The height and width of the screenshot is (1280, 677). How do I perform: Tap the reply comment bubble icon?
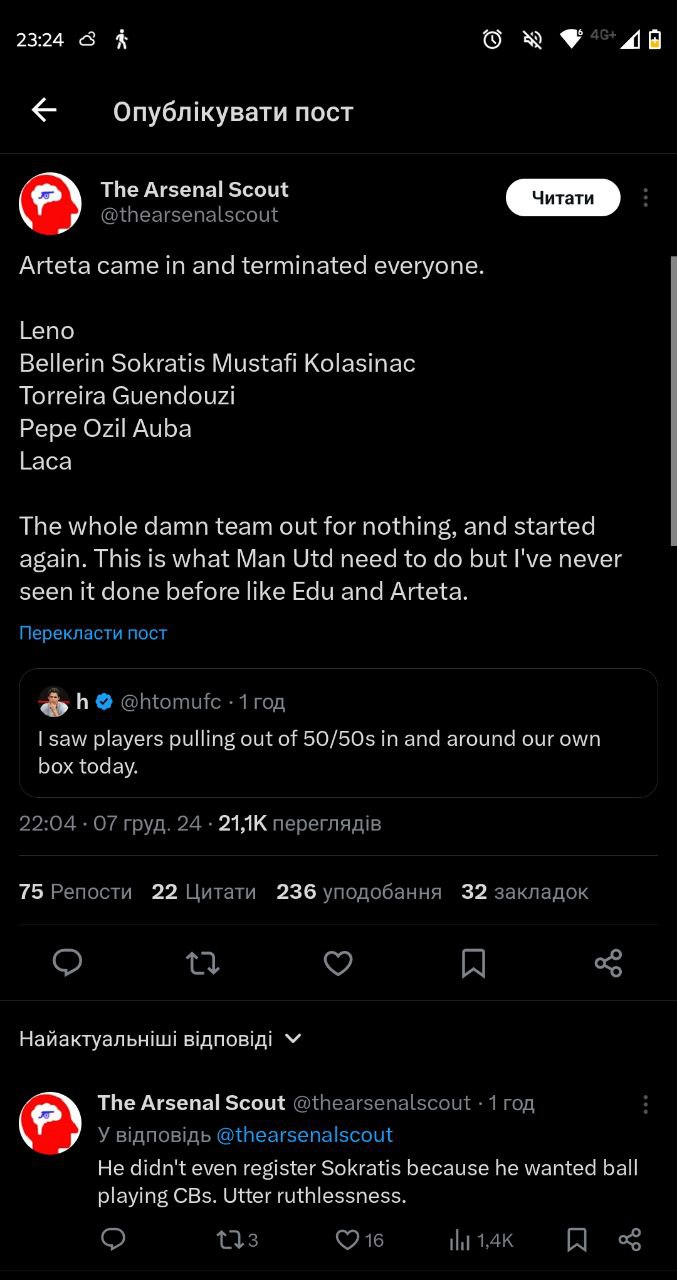click(x=113, y=1240)
